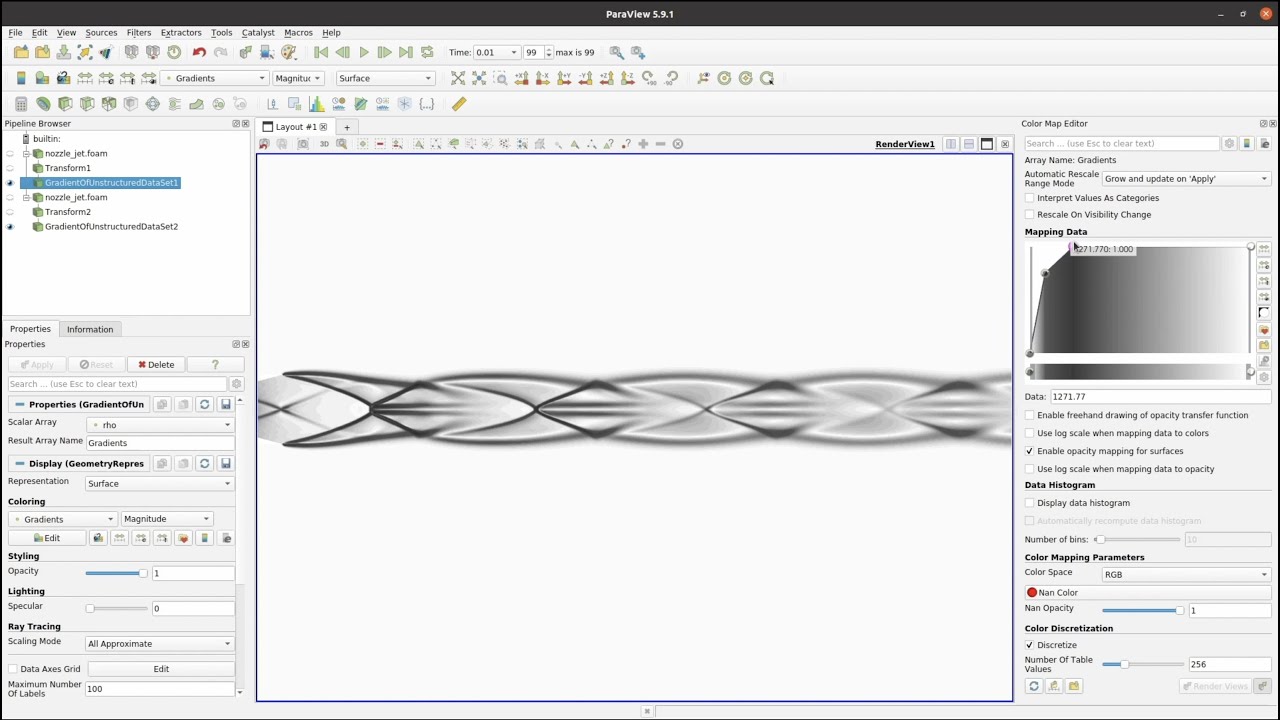Click the Reload gradient filter properties icon

204,404
